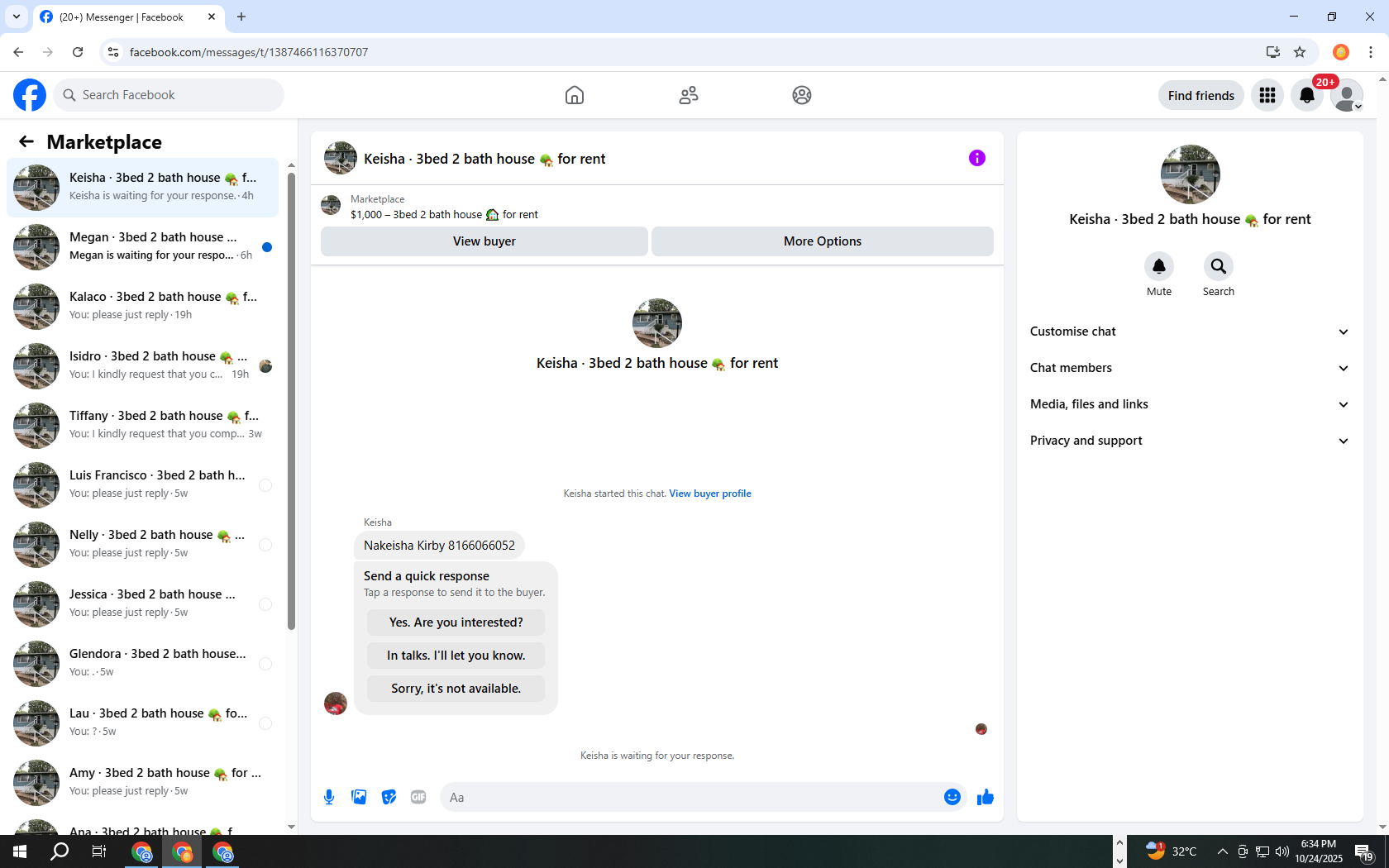Expand Media, files and links section
Image resolution: width=1389 pixels, height=868 pixels.
pos(1190,404)
